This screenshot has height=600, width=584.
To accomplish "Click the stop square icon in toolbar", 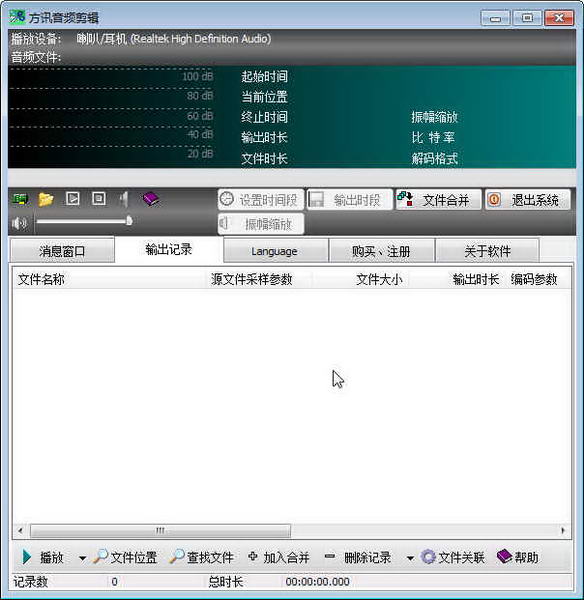I will [x=99, y=199].
